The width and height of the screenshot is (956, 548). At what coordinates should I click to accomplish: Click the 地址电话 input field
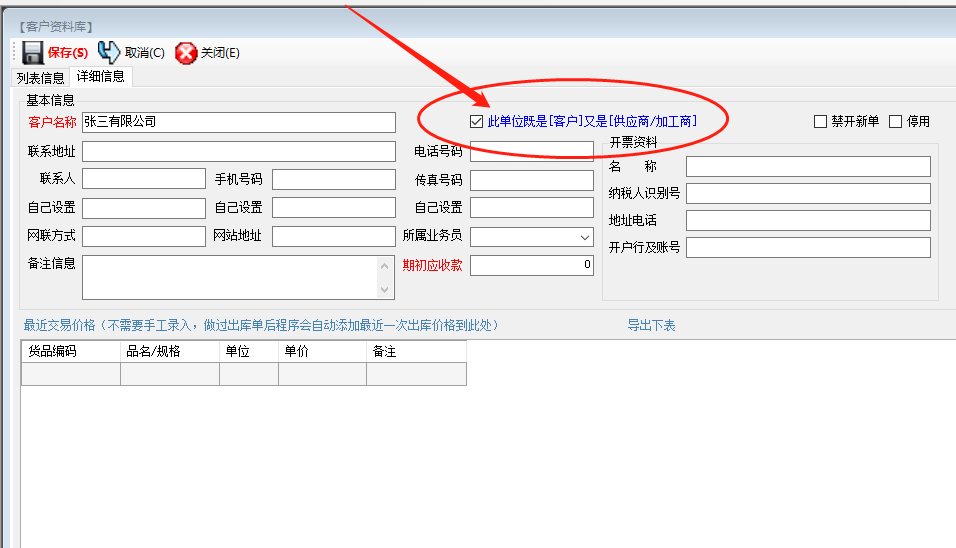(x=808, y=220)
